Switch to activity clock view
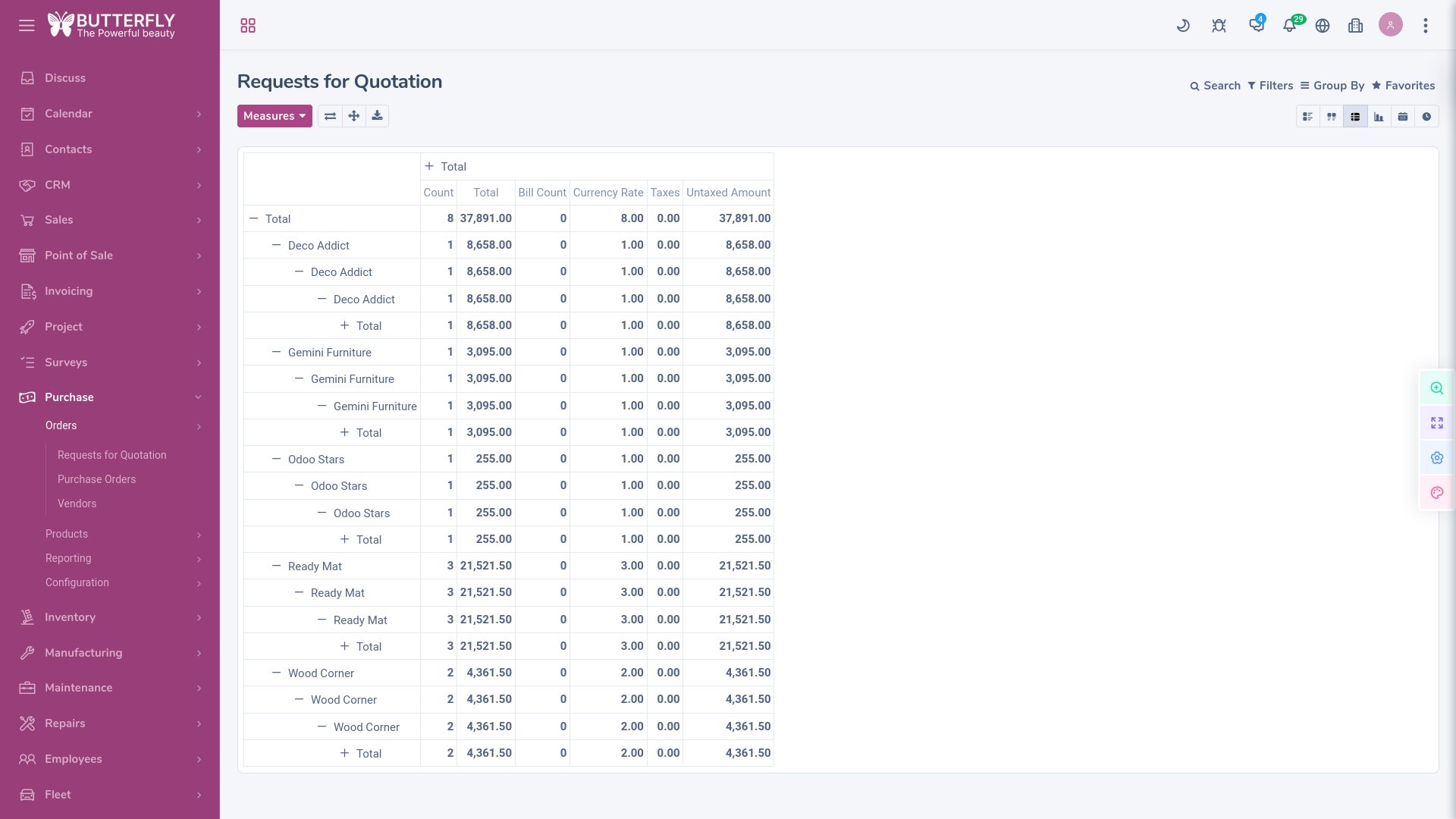The height and width of the screenshot is (819, 1456). point(1426,117)
